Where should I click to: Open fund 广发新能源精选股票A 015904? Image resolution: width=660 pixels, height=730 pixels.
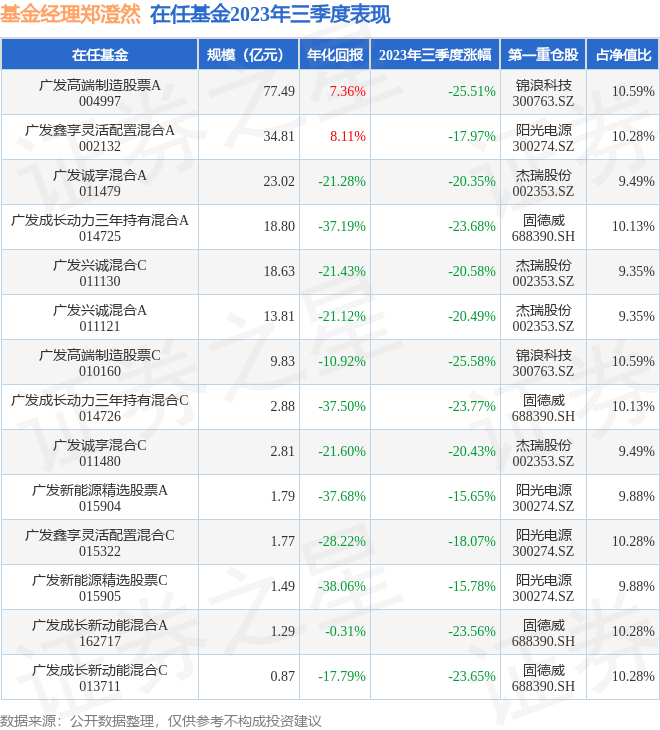point(100,497)
